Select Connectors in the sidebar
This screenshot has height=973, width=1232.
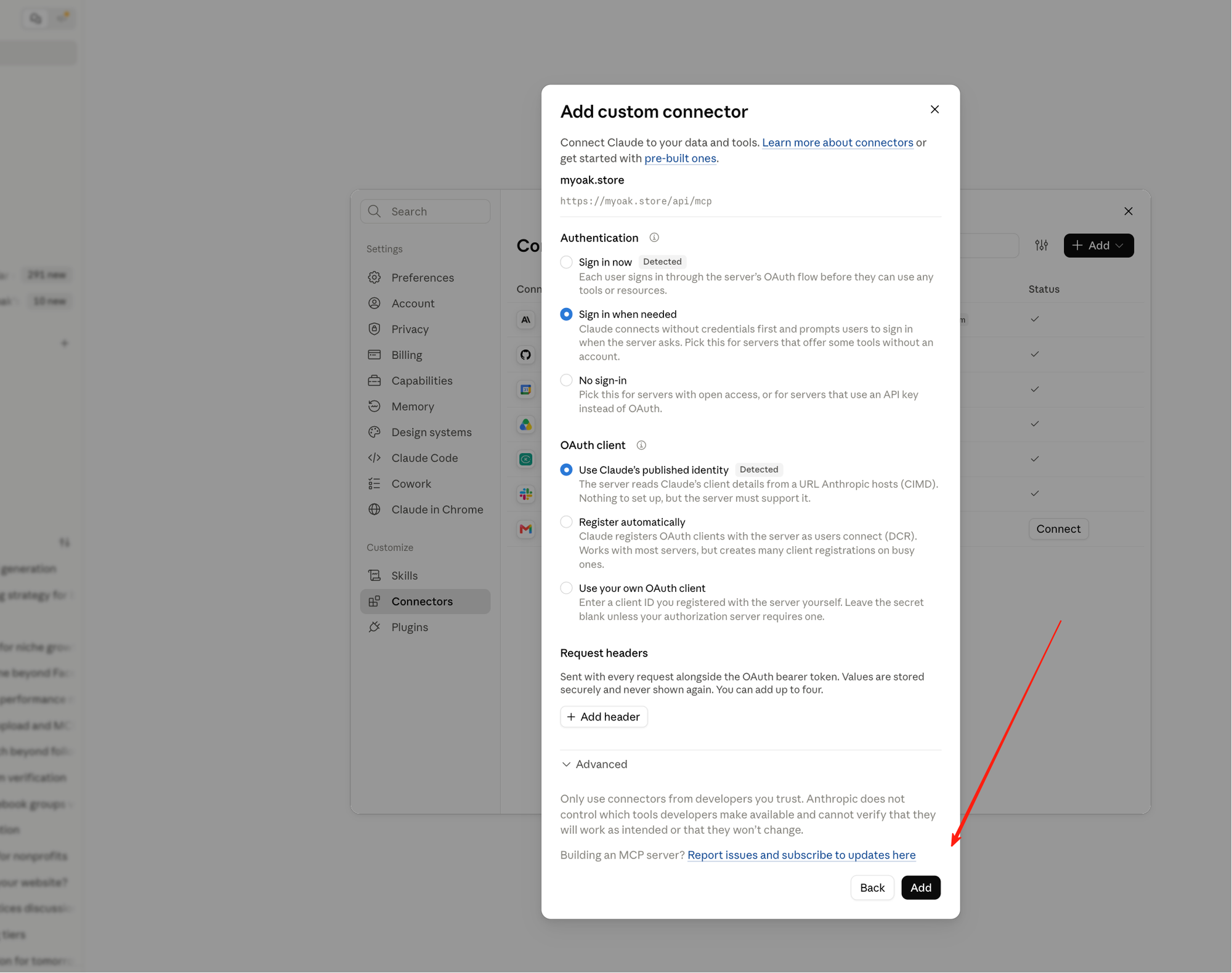tap(425, 602)
